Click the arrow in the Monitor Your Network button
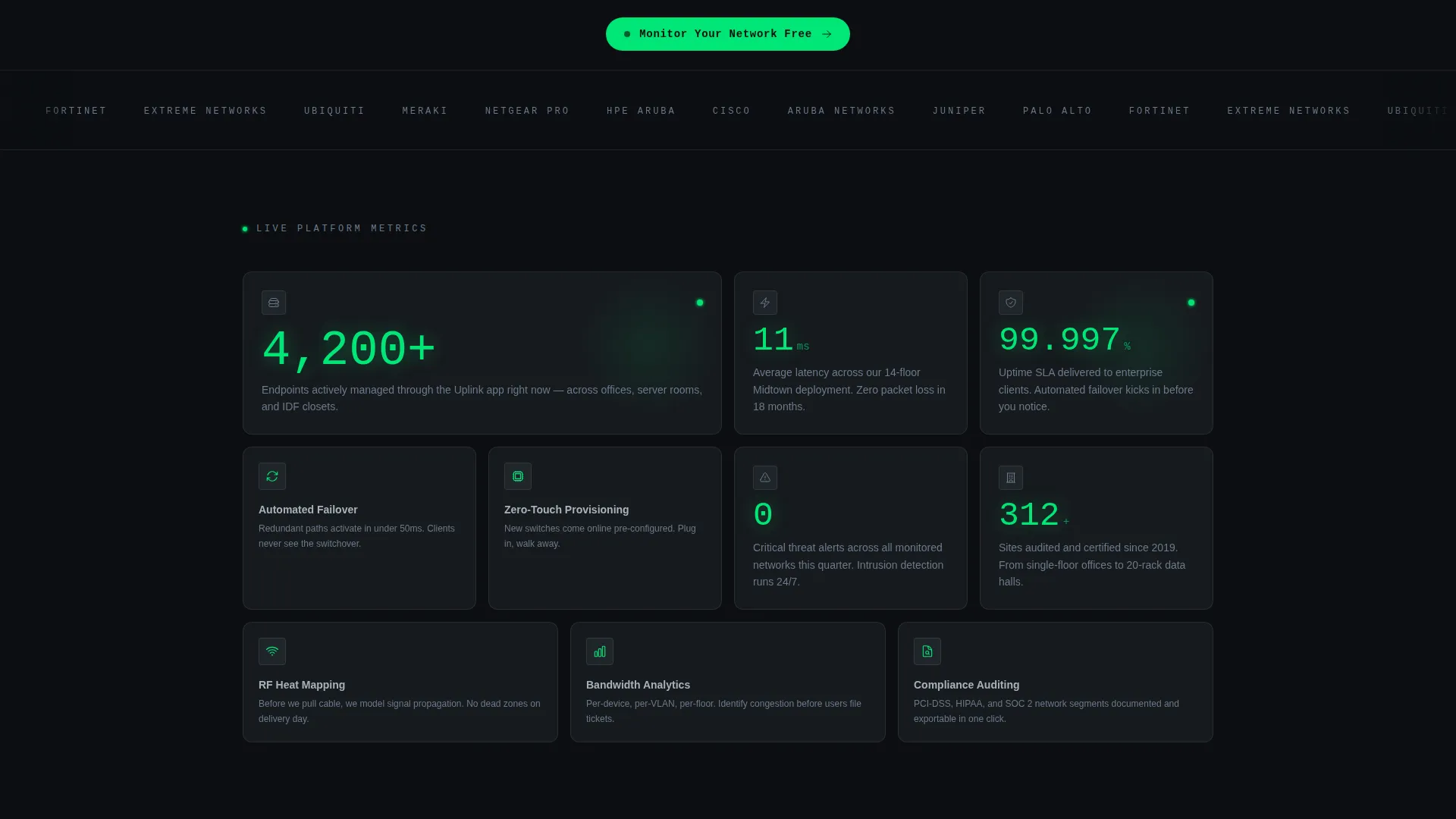The image size is (1456, 819). point(827,34)
